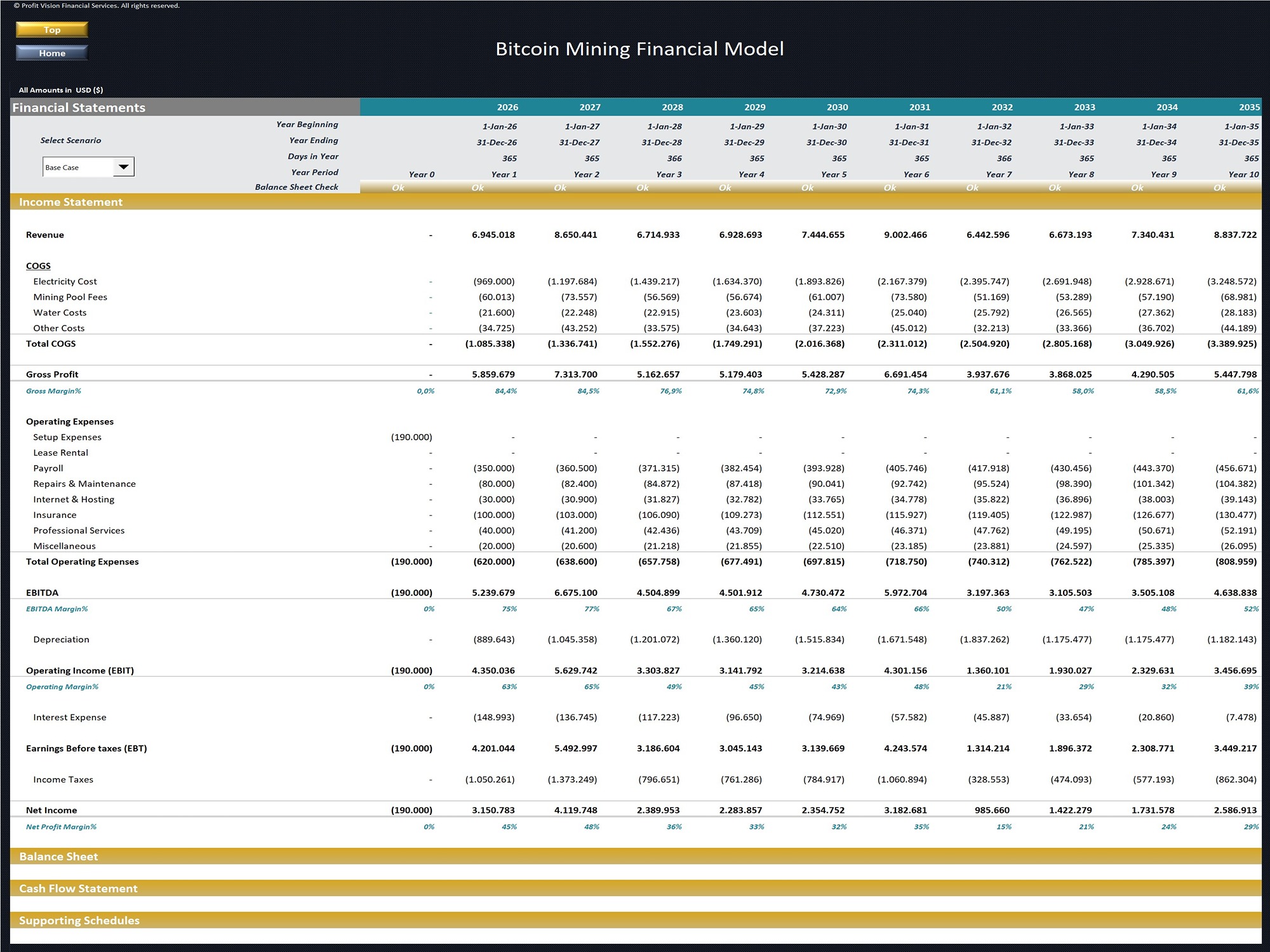This screenshot has width=1270, height=952.
Task: Select the Total COGS row label
Action: click(x=51, y=343)
